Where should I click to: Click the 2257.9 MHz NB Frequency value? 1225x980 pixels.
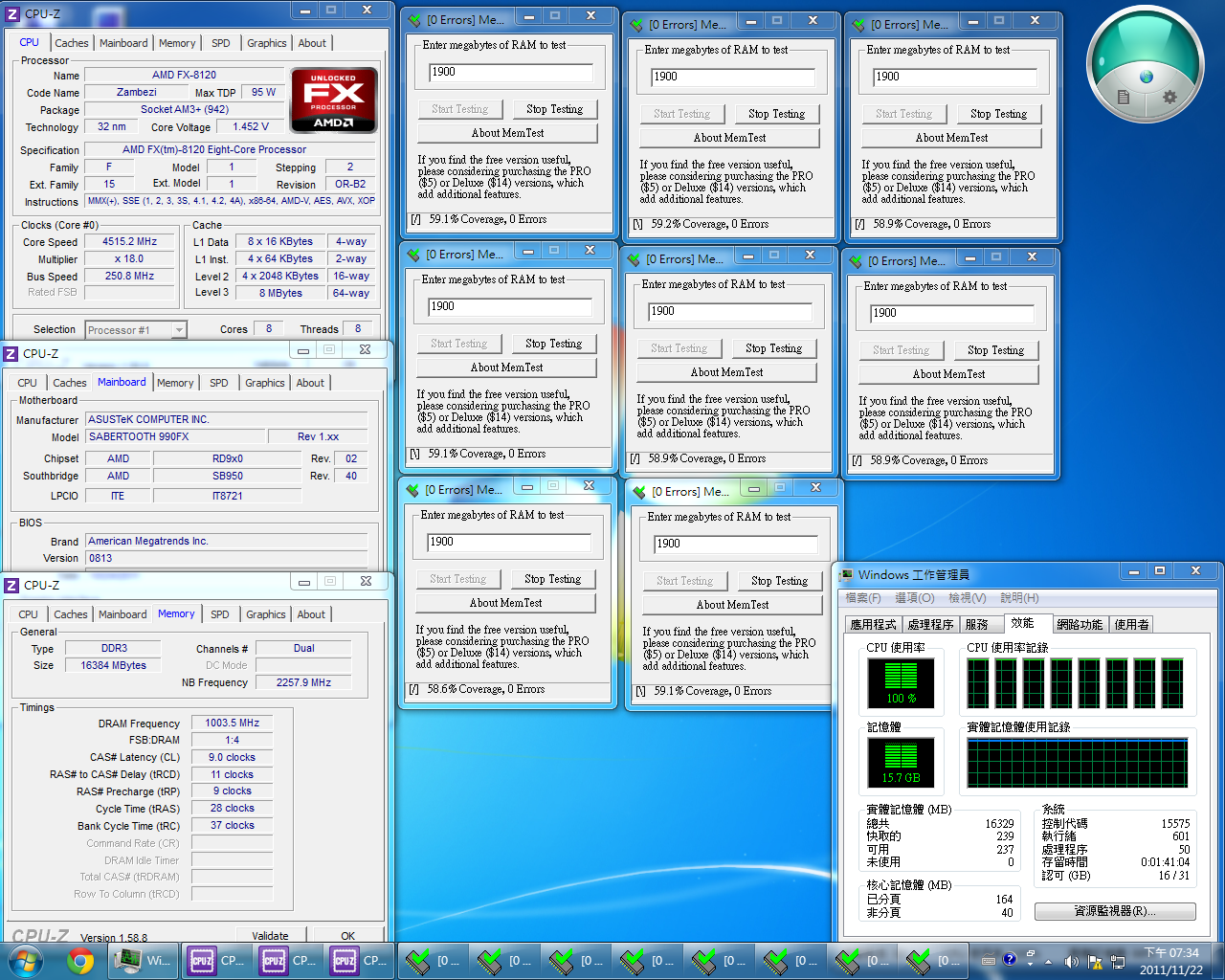pos(303,682)
